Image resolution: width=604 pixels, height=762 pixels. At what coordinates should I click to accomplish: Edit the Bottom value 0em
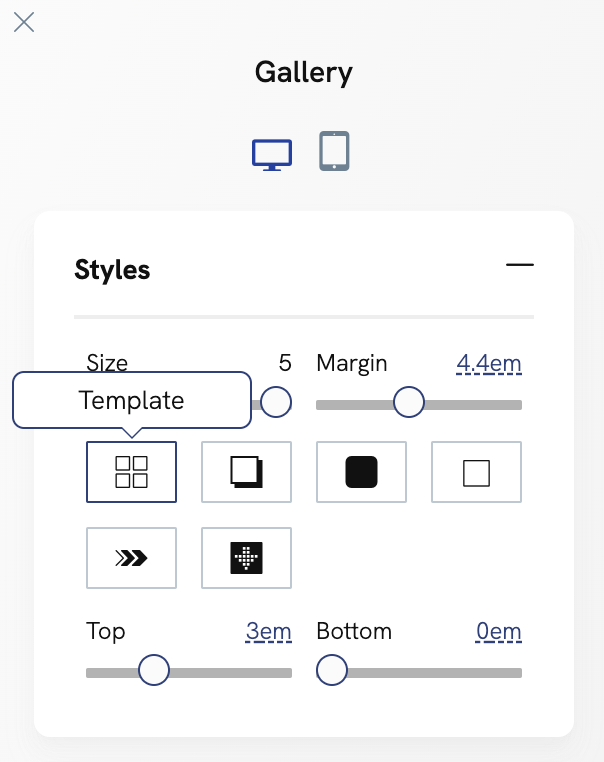[499, 631]
